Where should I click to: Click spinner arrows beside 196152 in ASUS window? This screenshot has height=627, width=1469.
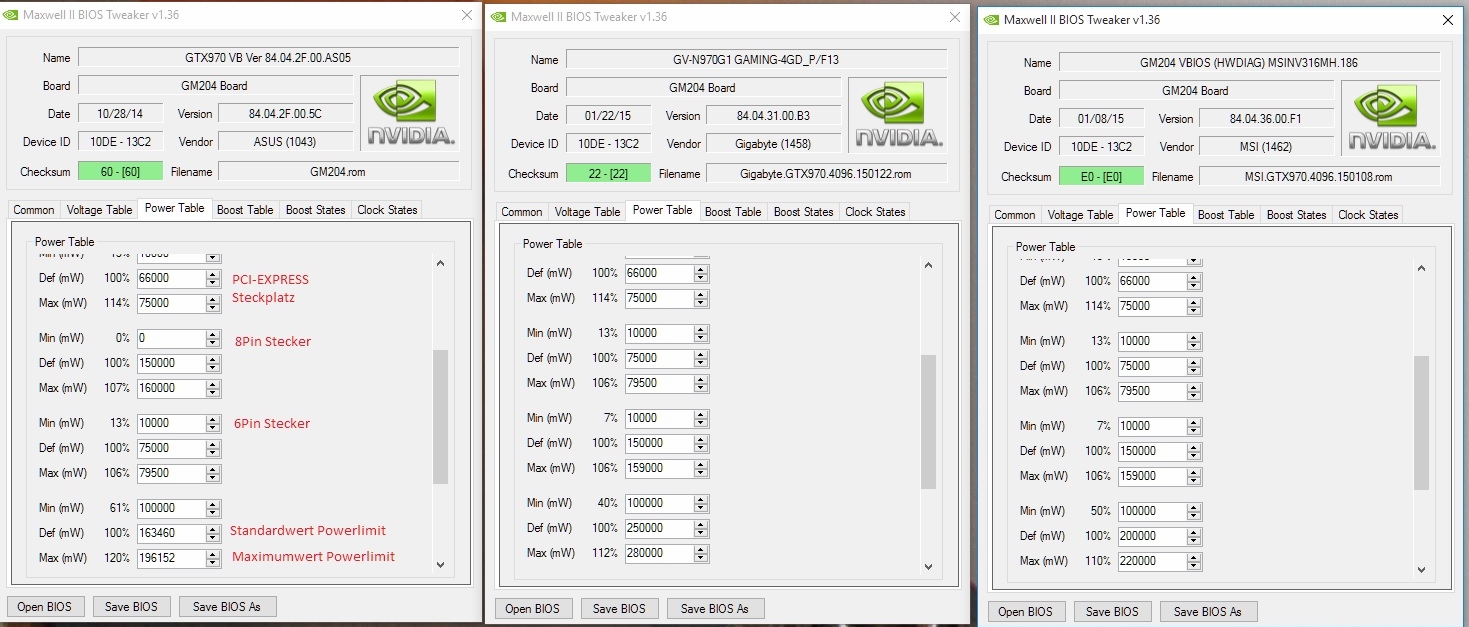[213, 558]
